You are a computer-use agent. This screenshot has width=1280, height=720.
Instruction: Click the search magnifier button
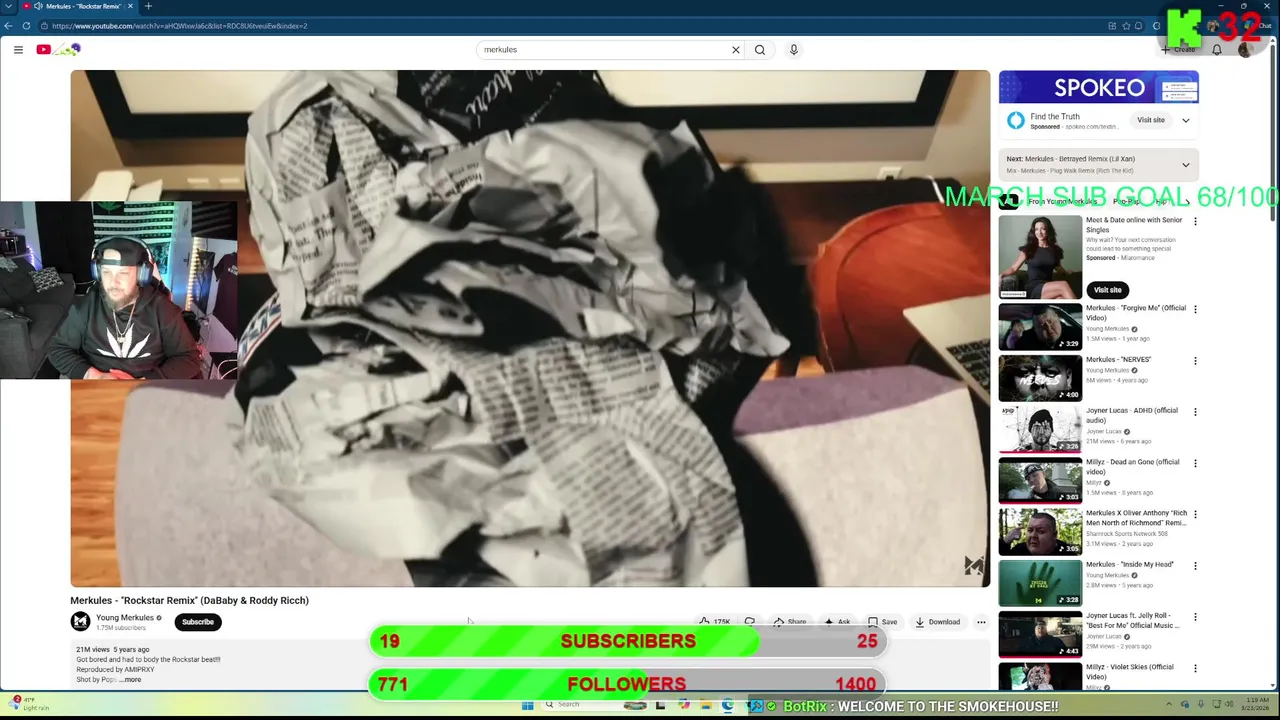[760, 49]
